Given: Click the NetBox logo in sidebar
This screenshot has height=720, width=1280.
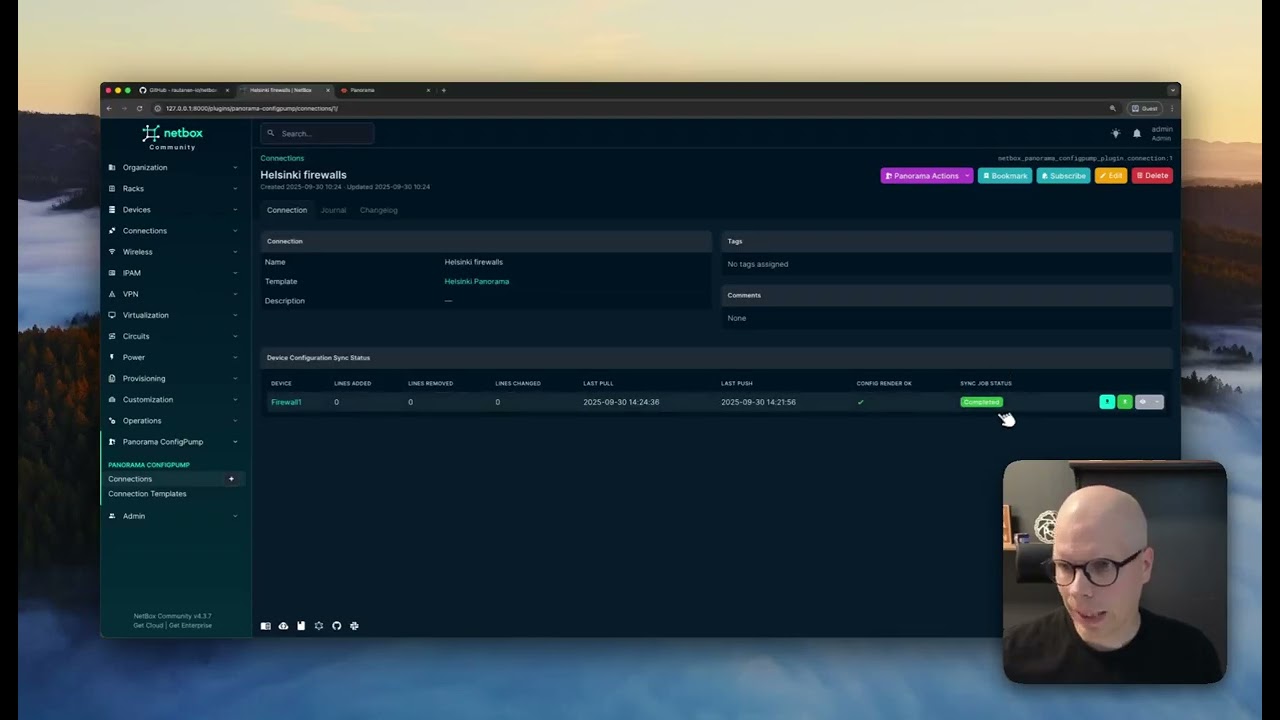Looking at the screenshot, I should click(x=172, y=137).
